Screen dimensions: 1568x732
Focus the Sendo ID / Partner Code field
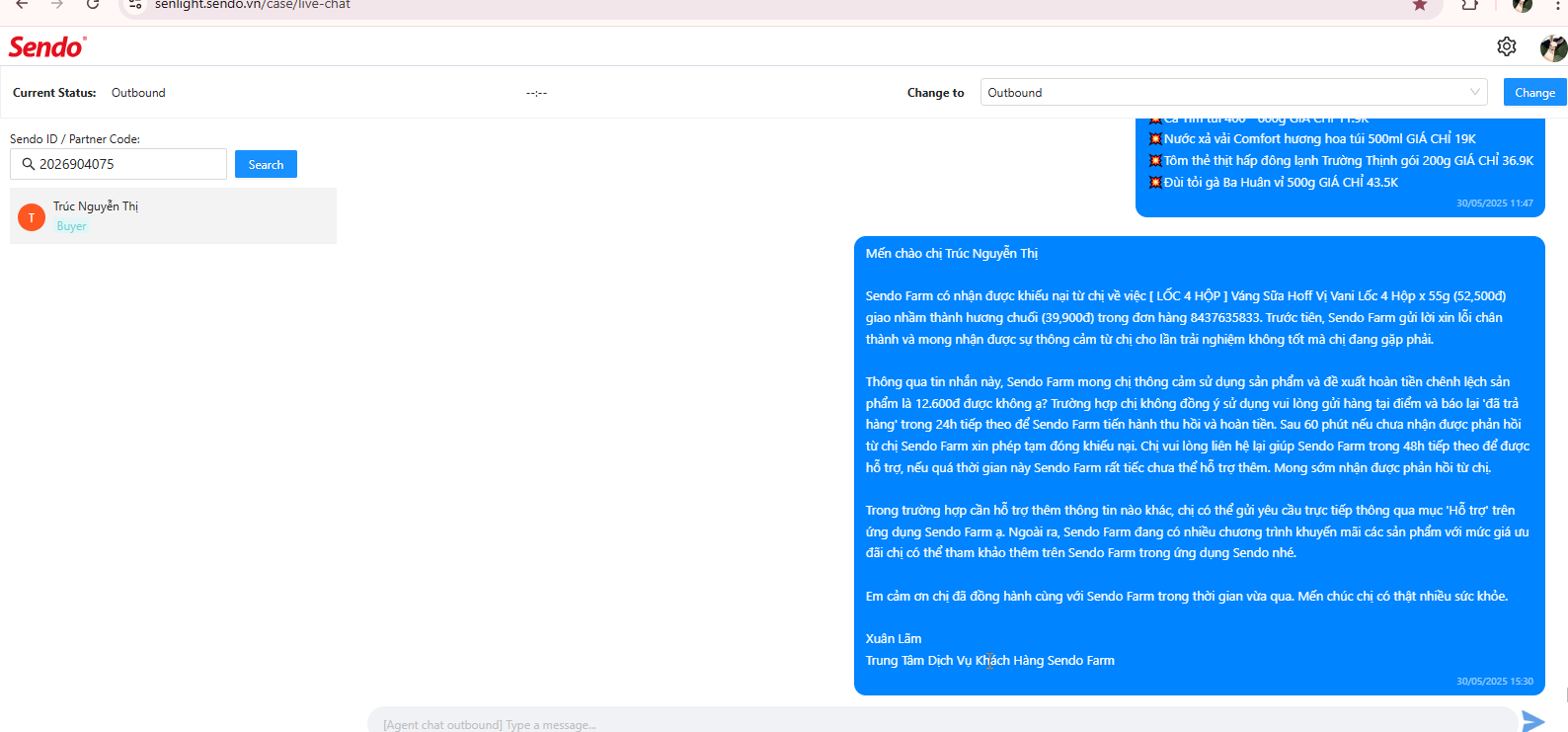(118, 164)
